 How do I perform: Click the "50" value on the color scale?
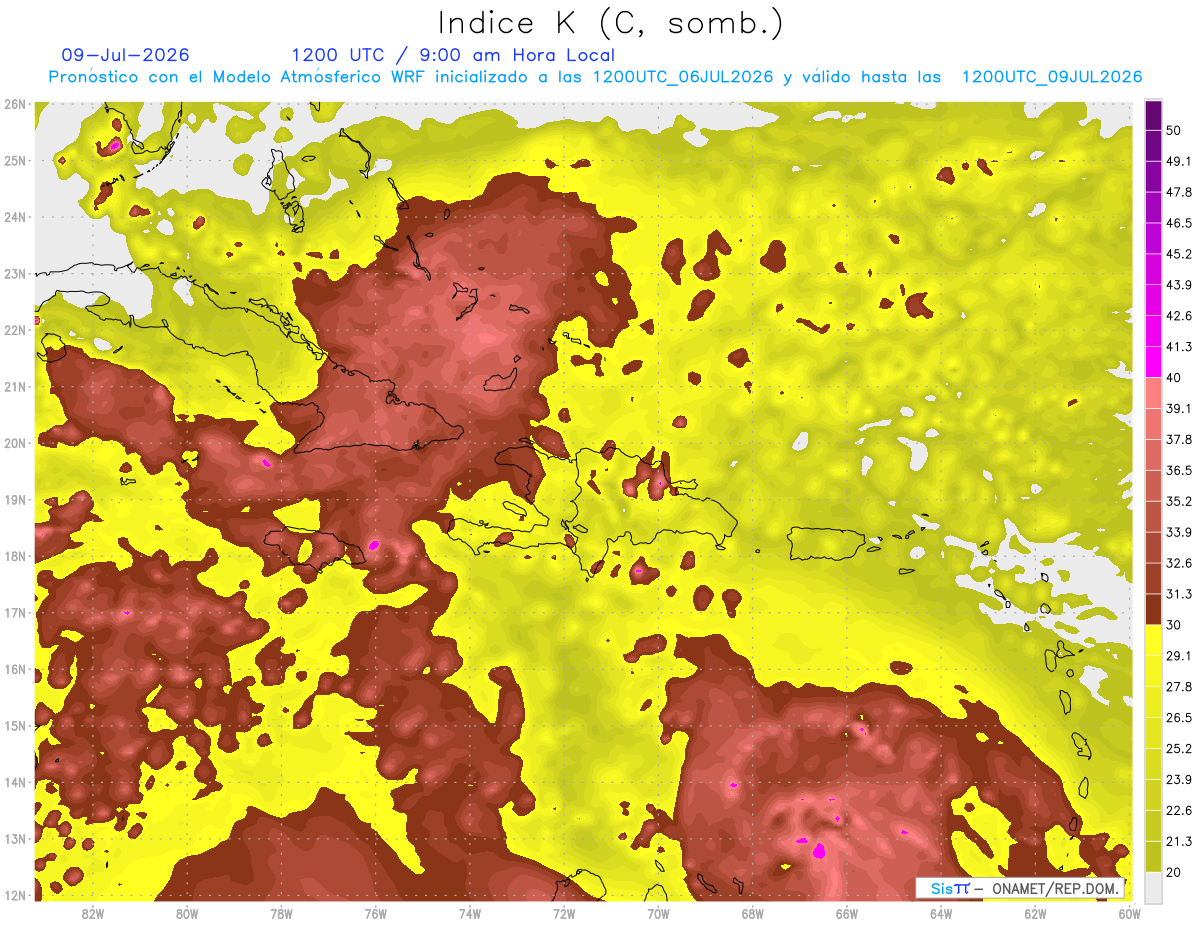click(x=1175, y=130)
